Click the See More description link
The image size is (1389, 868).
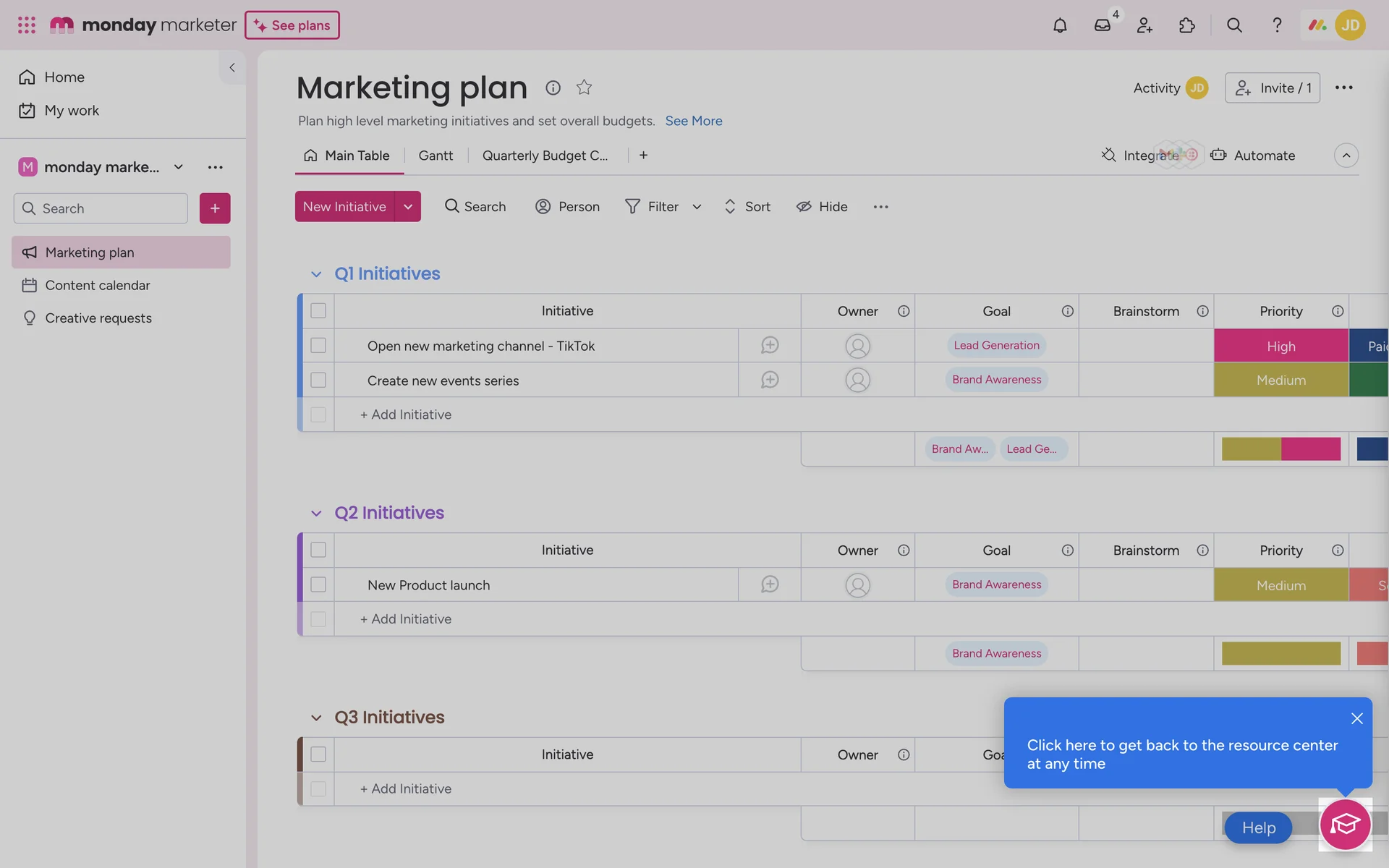[x=693, y=121]
